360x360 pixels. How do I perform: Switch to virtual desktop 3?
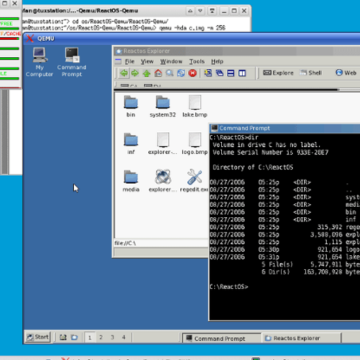pyautogui.click(x=112, y=337)
